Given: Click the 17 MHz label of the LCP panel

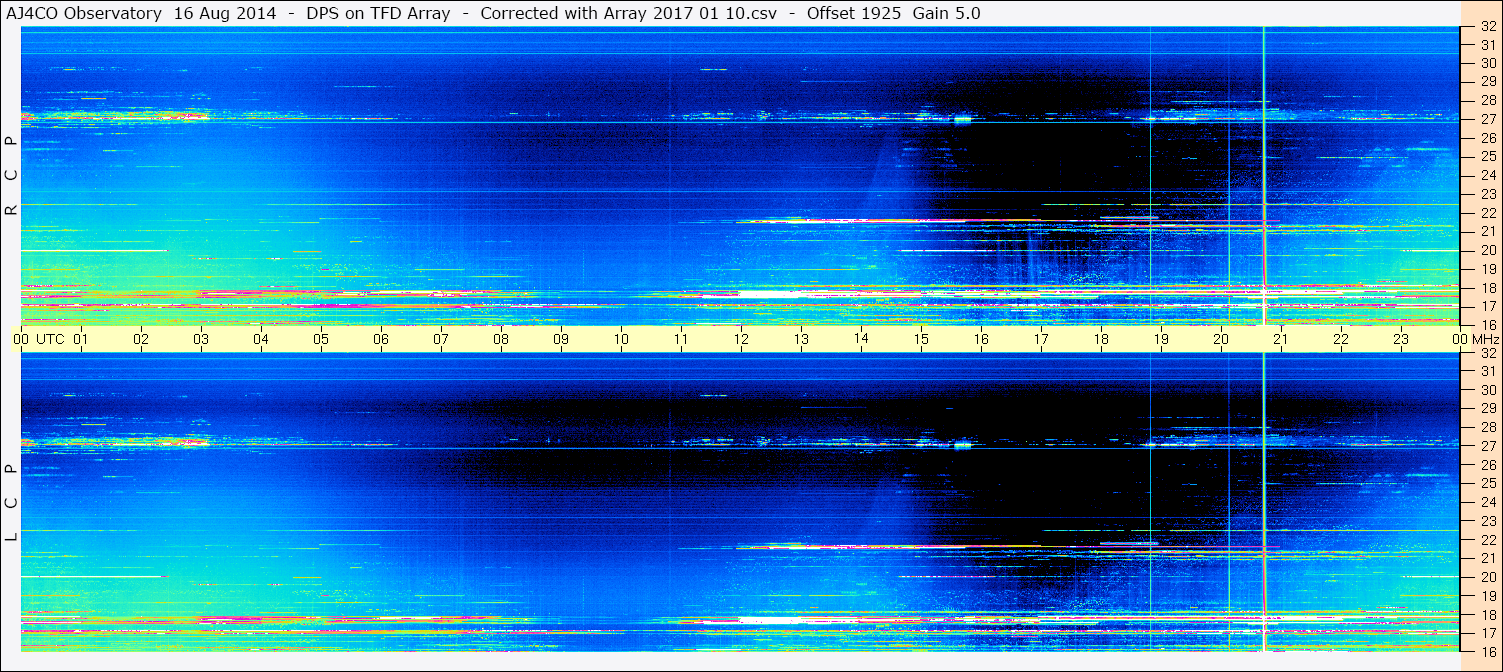Looking at the screenshot, I should pos(1488,633).
